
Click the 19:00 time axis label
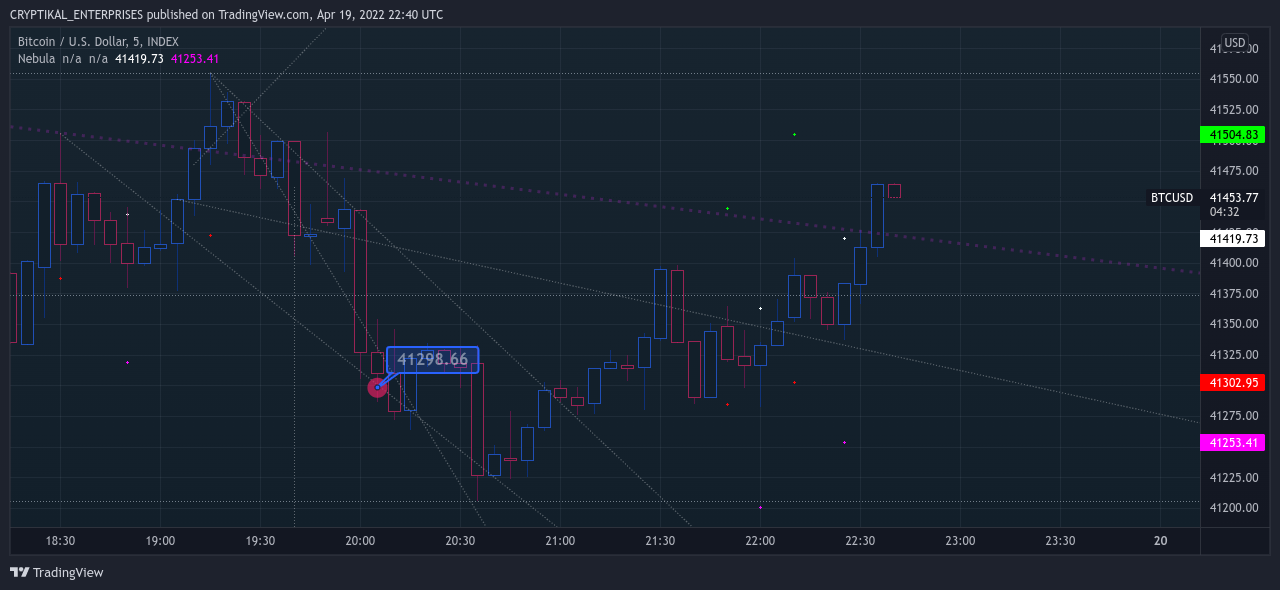tap(160, 541)
